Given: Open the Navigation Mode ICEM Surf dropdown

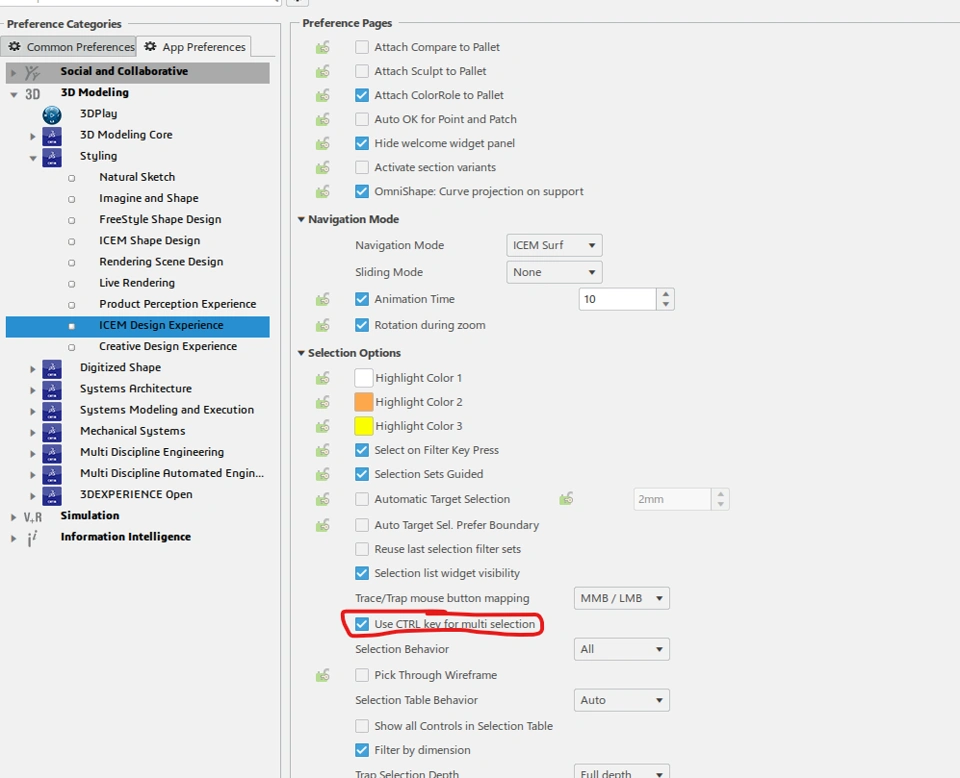Looking at the screenshot, I should pyautogui.click(x=554, y=245).
